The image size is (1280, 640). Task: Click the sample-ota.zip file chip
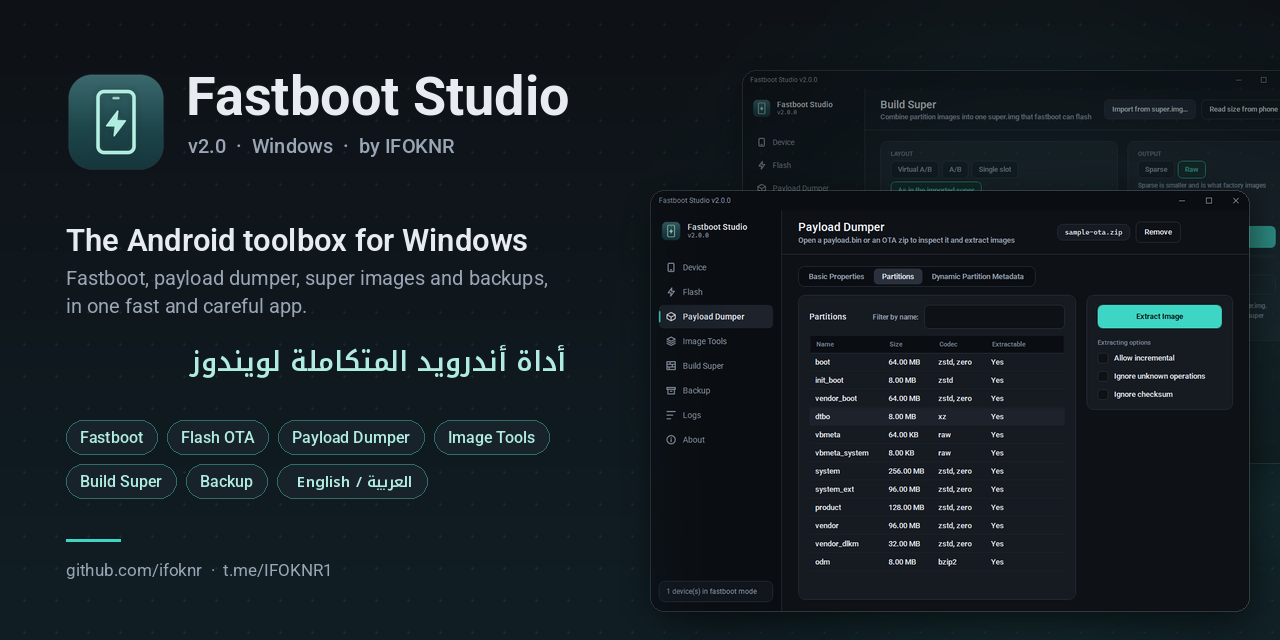[1093, 232]
